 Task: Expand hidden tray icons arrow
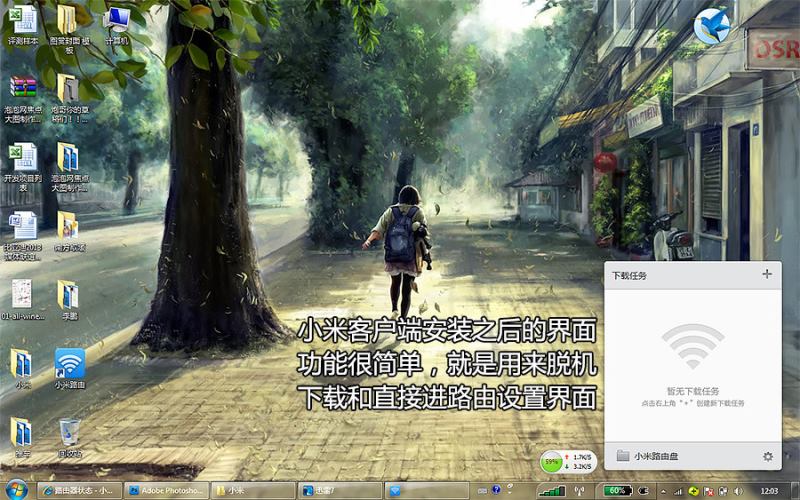click(664, 491)
